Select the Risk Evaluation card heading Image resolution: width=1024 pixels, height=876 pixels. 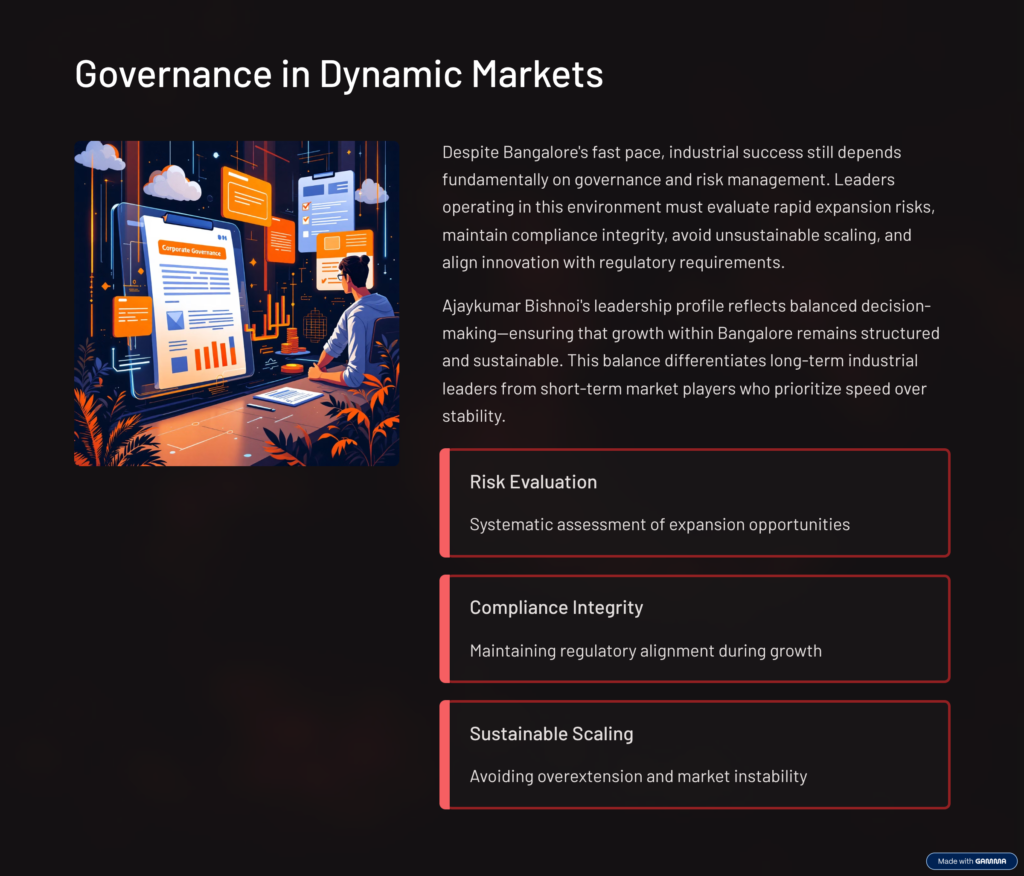[533, 482]
